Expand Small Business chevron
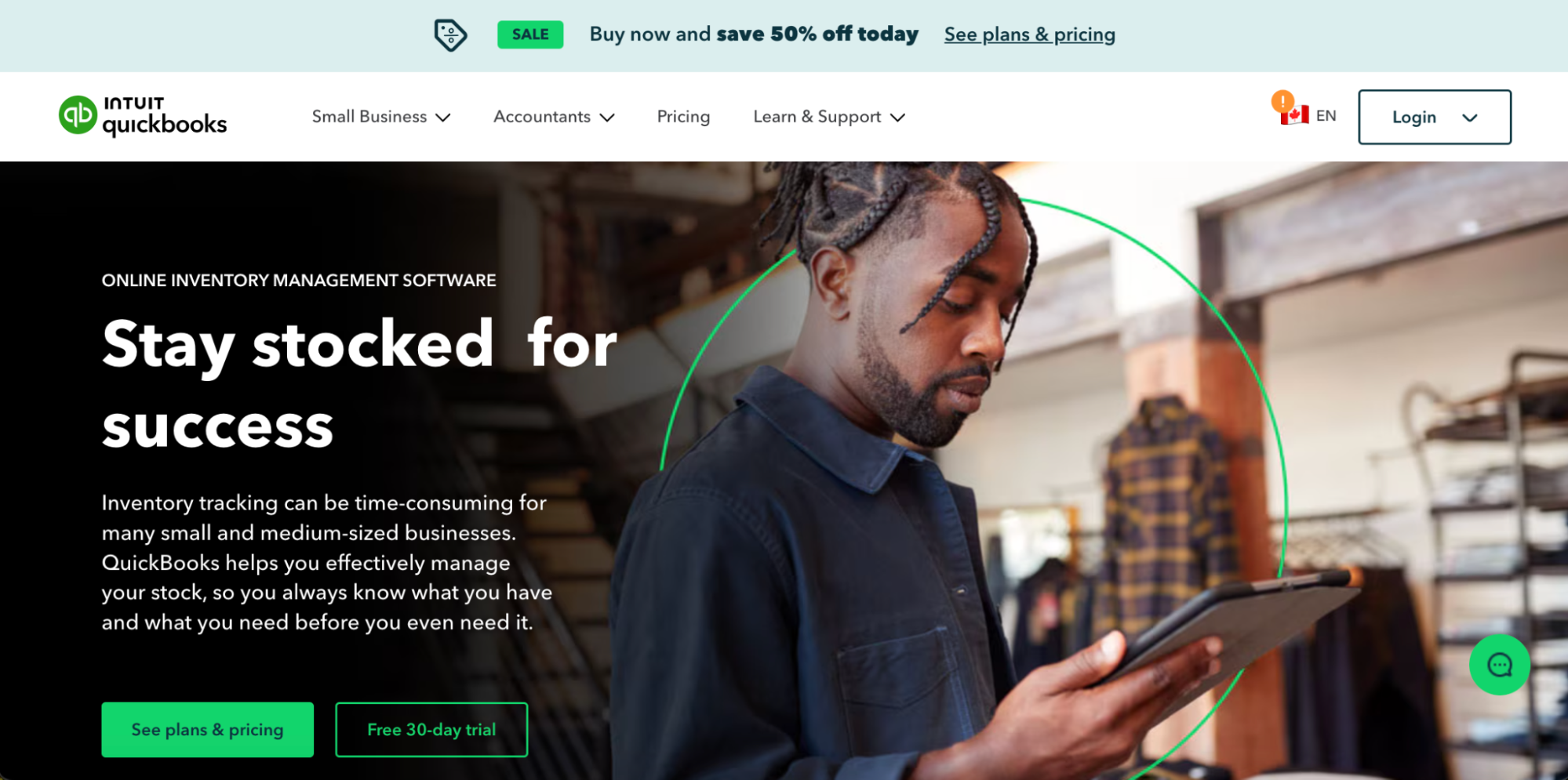The height and width of the screenshot is (780, 1568). [x=443, y=118]
